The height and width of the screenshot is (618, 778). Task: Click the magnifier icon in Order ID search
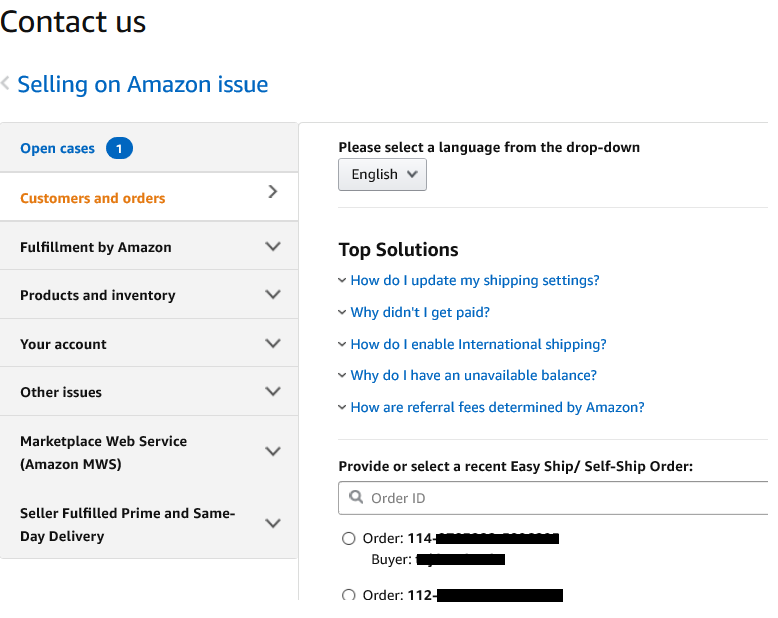point(357,497)
